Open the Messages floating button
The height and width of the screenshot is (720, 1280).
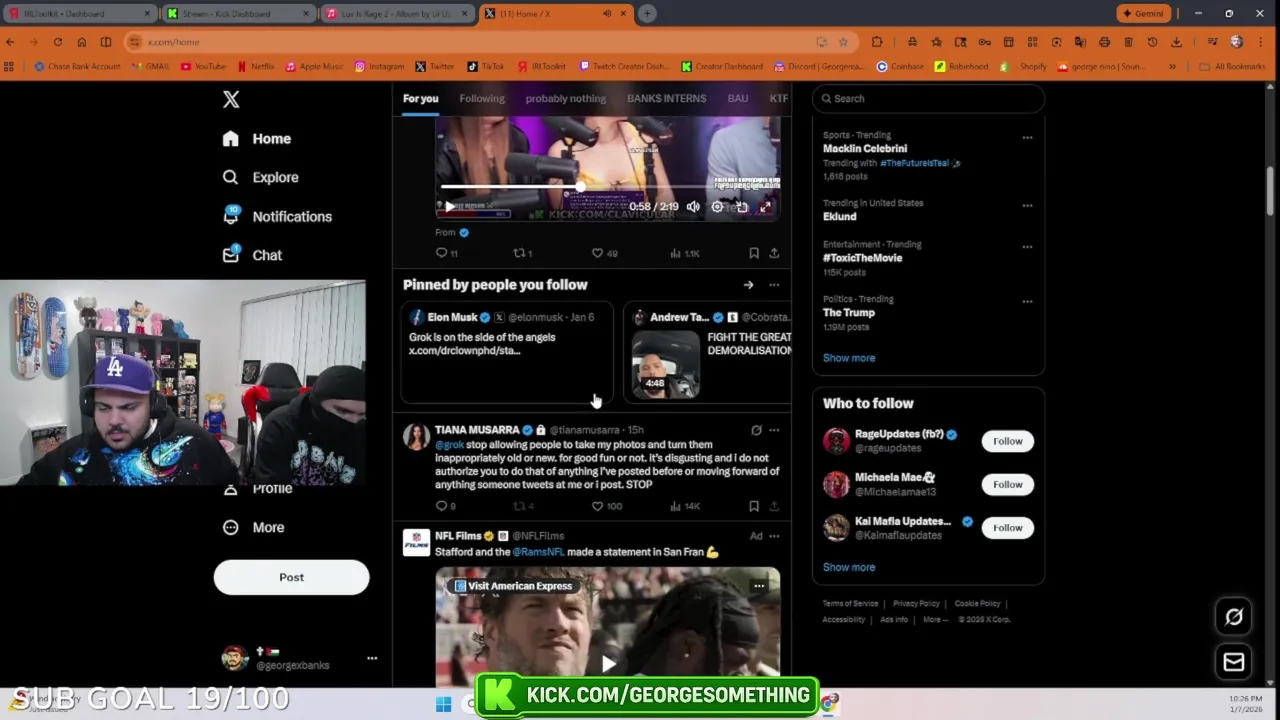click(1234, 662)
